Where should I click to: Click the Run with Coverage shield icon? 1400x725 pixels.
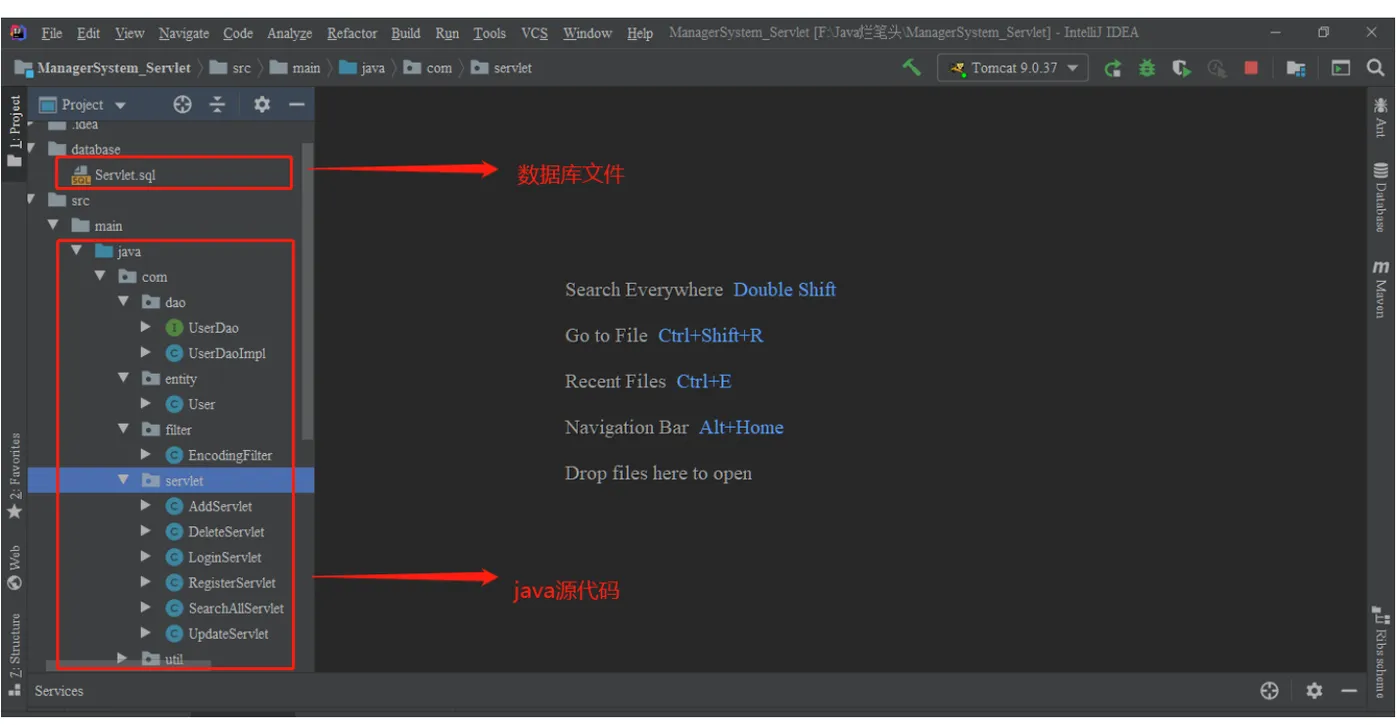[1182, 68]
